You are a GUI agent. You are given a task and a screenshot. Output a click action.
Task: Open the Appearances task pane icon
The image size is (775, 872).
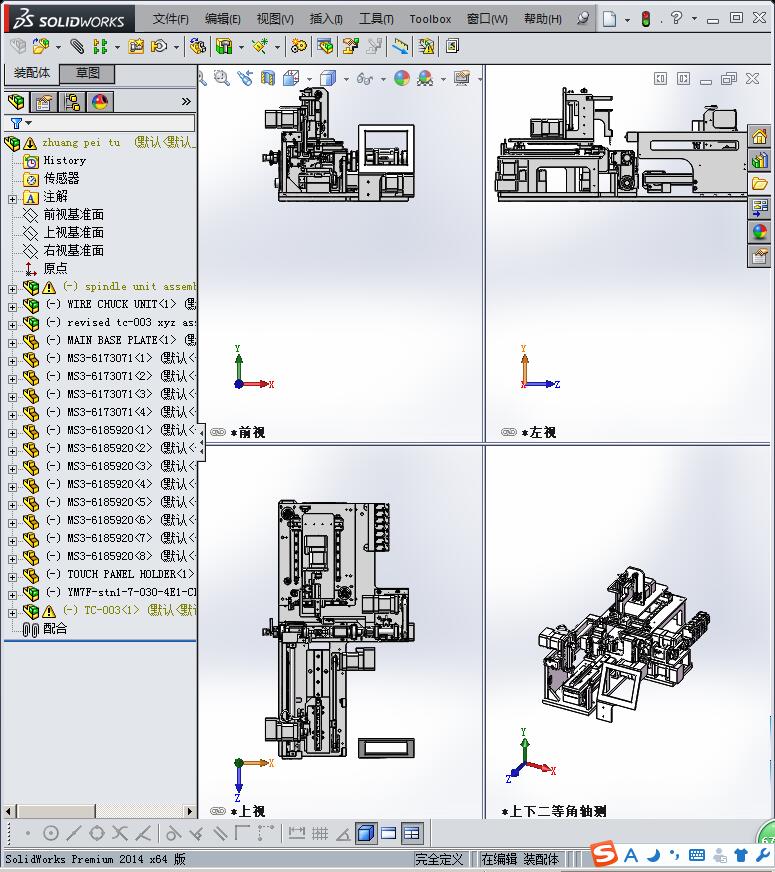point(760,232)
